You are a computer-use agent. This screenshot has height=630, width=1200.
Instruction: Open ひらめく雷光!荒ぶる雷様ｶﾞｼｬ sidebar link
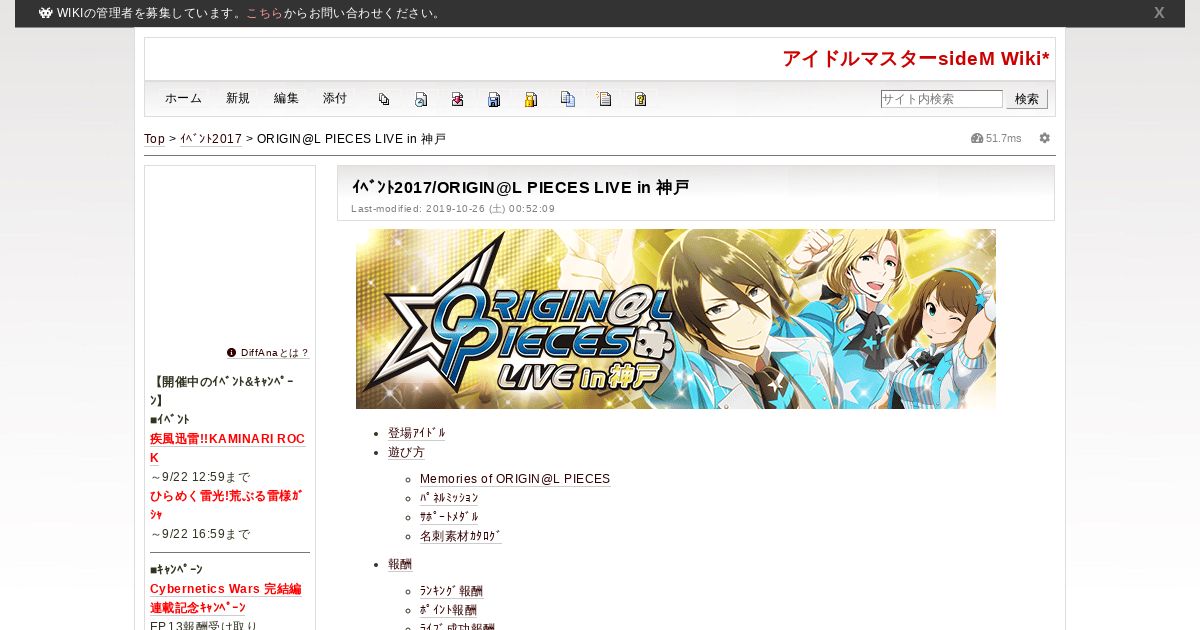click(x=226, y=505)
